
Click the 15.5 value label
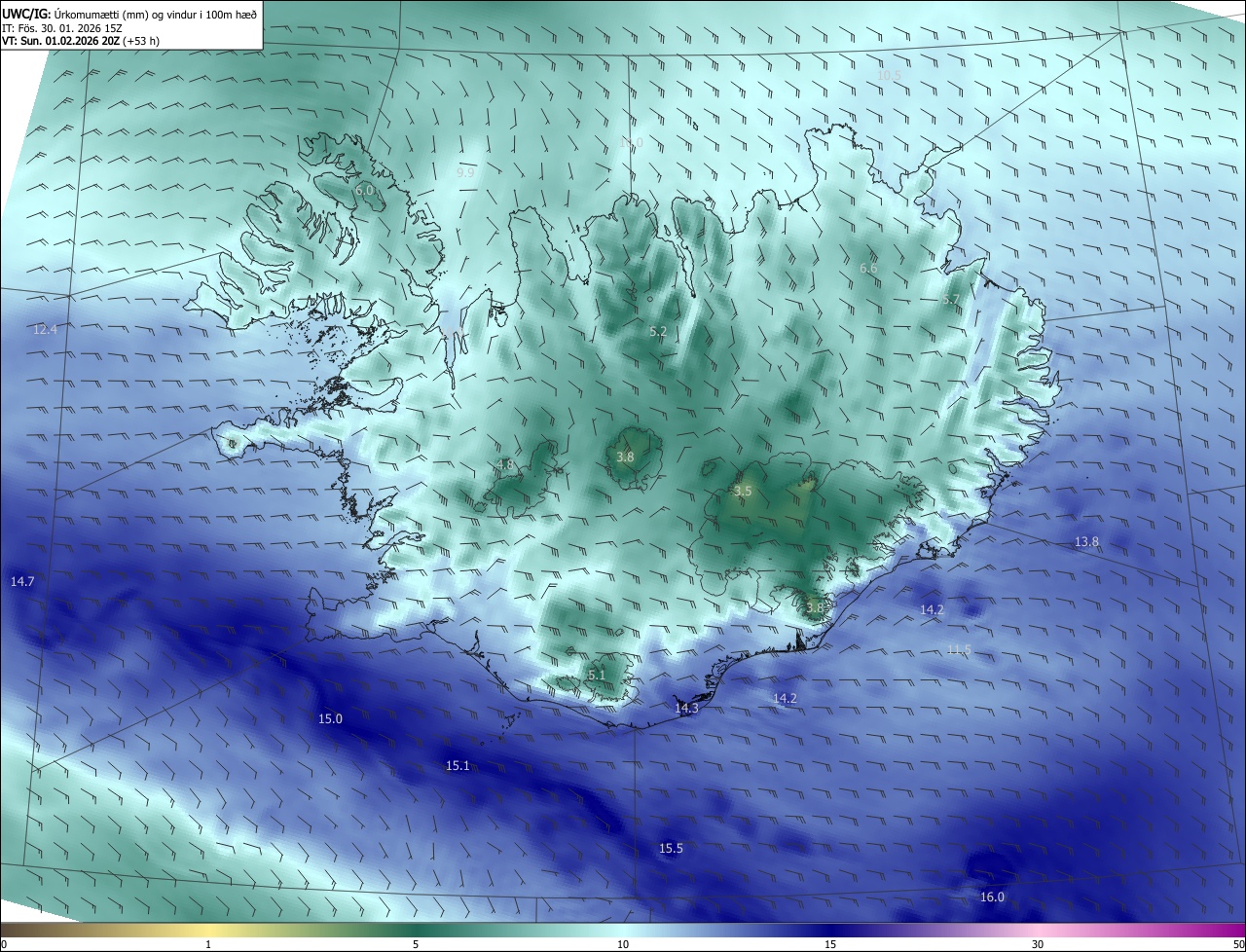coord(671,849)
